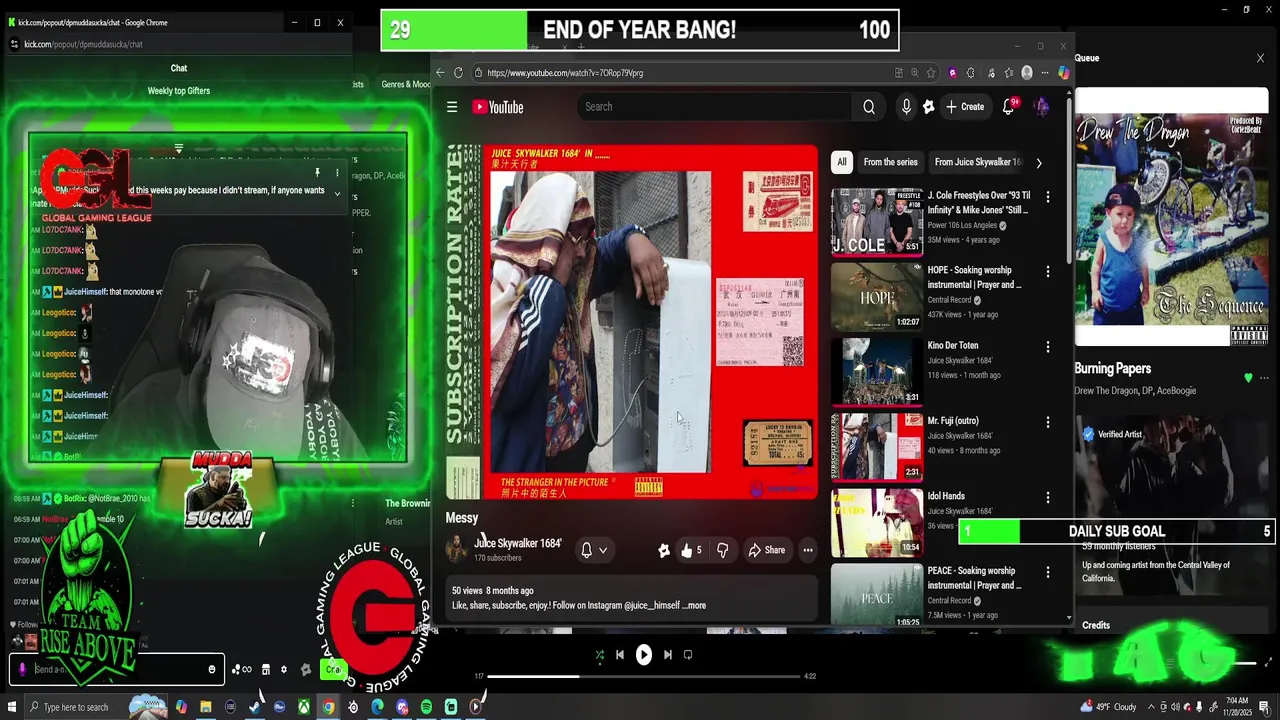Expand notification bell options for Juice Skywalker
1280x720 pixels.
tap(593, 550)
